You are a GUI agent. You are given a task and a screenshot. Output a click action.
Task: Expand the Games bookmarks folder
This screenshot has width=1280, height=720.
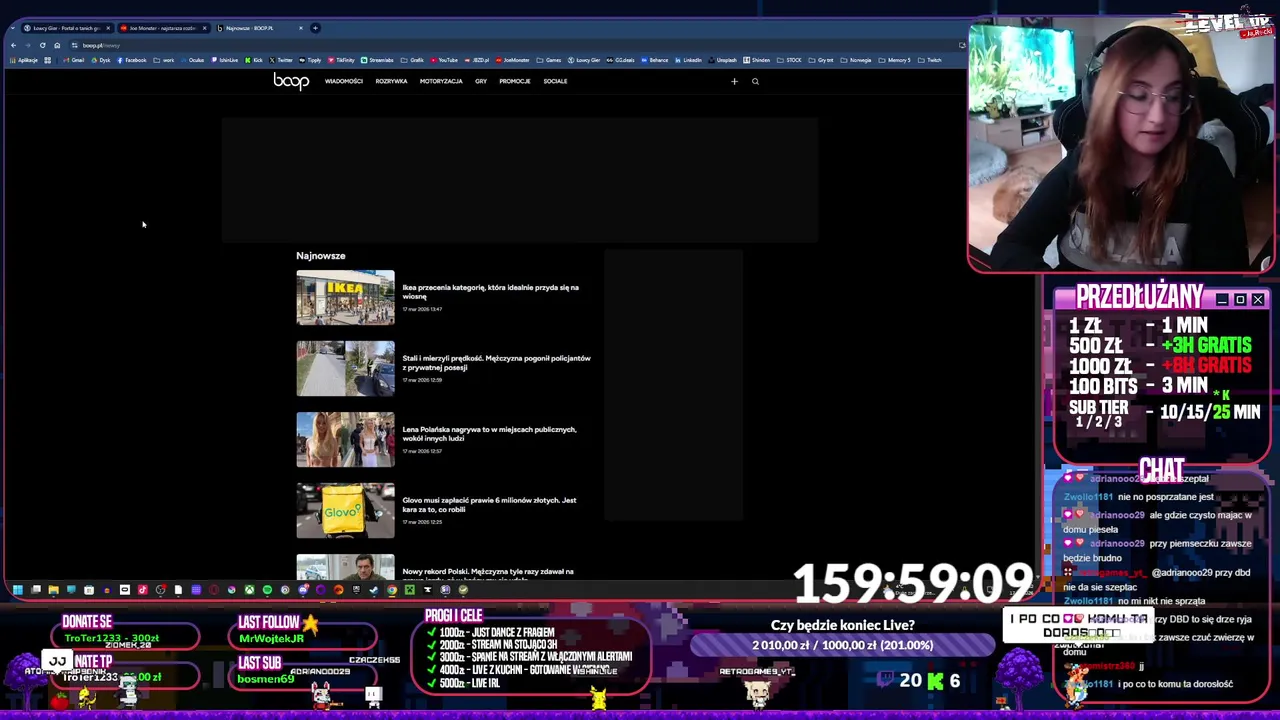pyautogui.click(x=548, y=60)
